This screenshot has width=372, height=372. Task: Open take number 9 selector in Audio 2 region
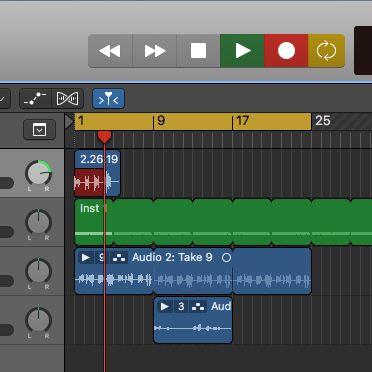pos(101,258)
